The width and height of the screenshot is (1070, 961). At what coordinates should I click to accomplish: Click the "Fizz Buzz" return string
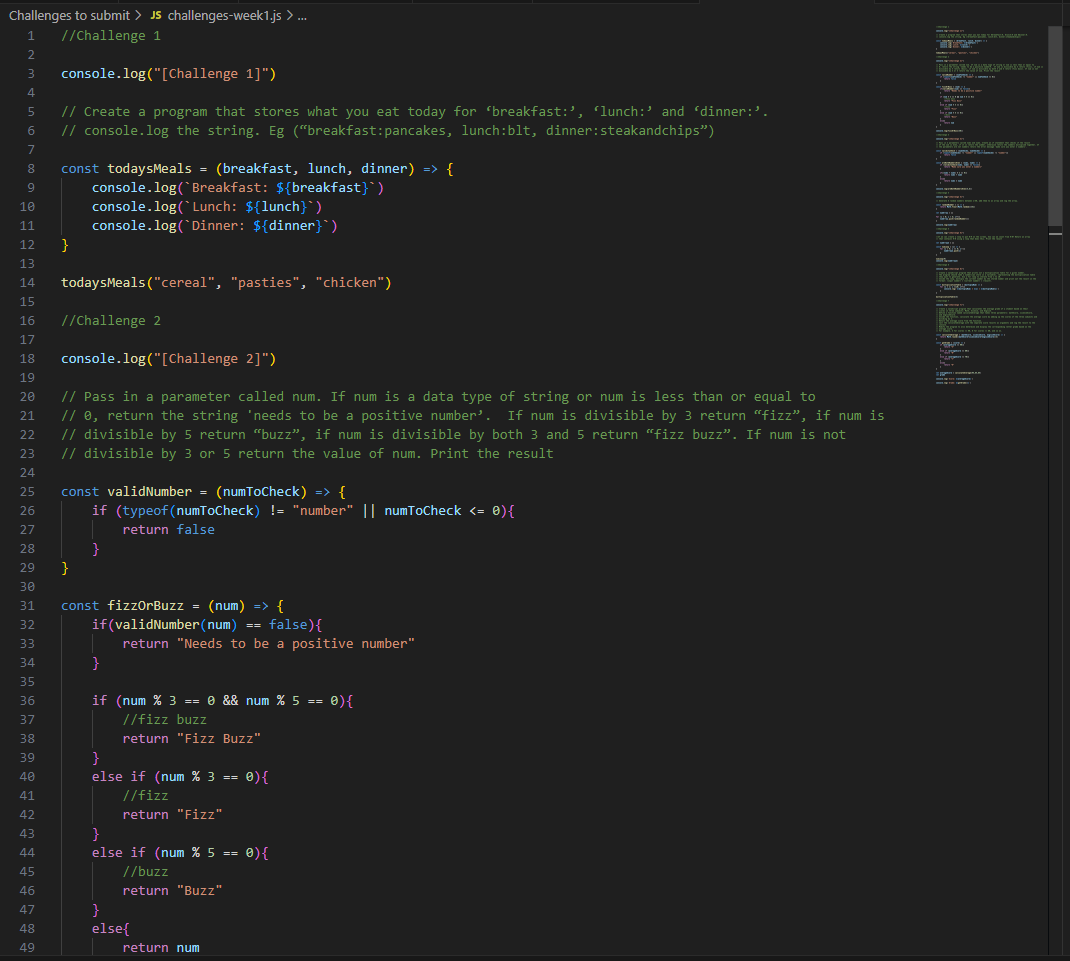[x=219, y=738]
